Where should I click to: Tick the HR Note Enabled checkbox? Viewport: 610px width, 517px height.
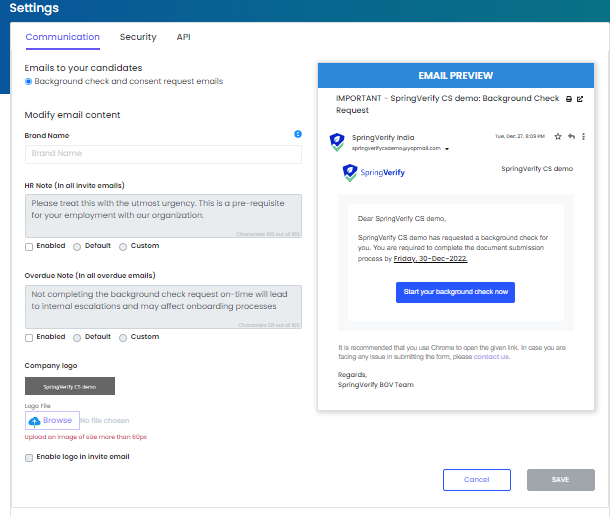[29, 247]
